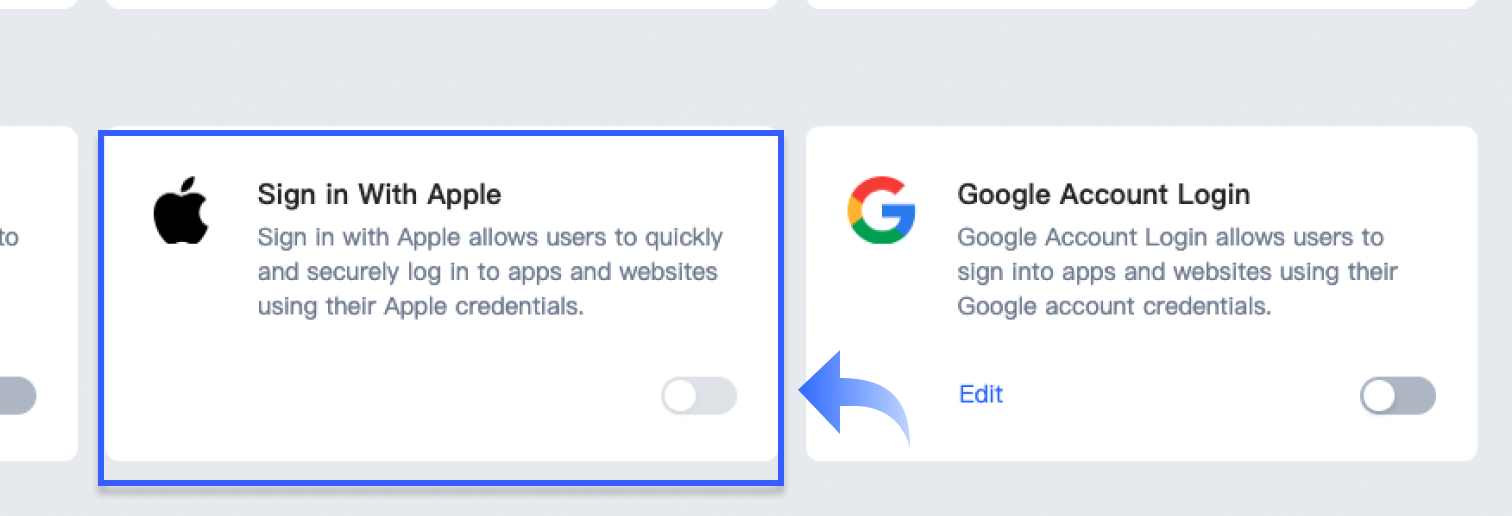This screenshot has height=516, width=1512.
Task: Click the top-left partially visible card
Action: (38, 4)
